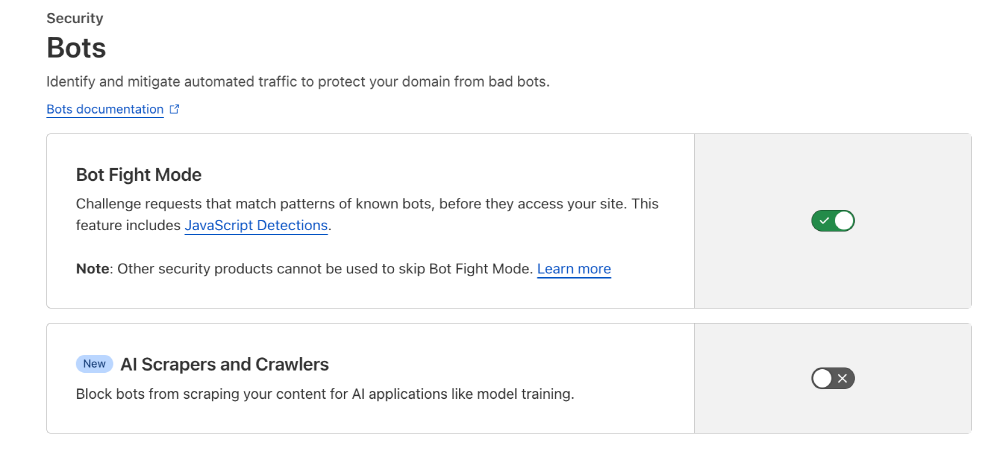This screenshot has width=1000, height=449.
Task: Click the checkmark icon inside the green toggle
Action: (823, 221)
